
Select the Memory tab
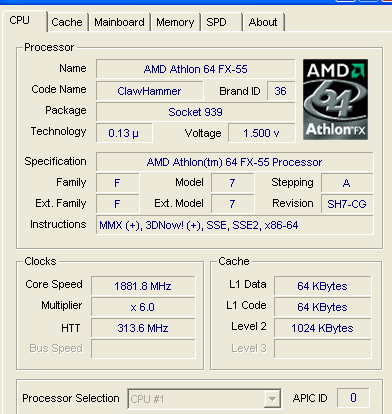tap(175, 22)
